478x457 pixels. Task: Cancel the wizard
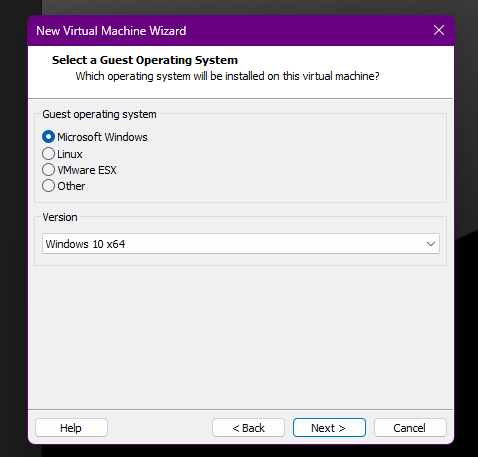(410, 428)
